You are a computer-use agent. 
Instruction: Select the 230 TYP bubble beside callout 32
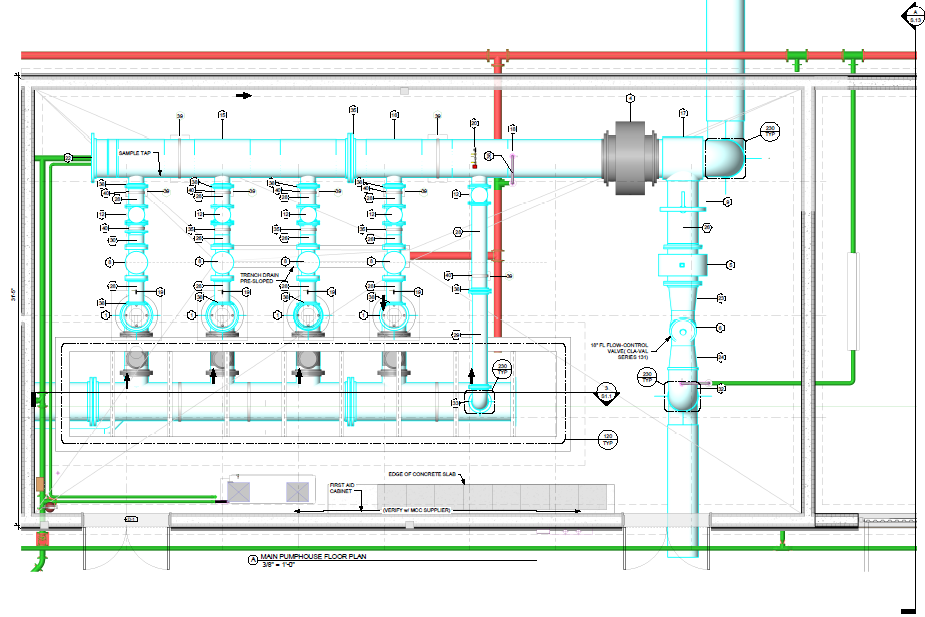pos(647,377)
